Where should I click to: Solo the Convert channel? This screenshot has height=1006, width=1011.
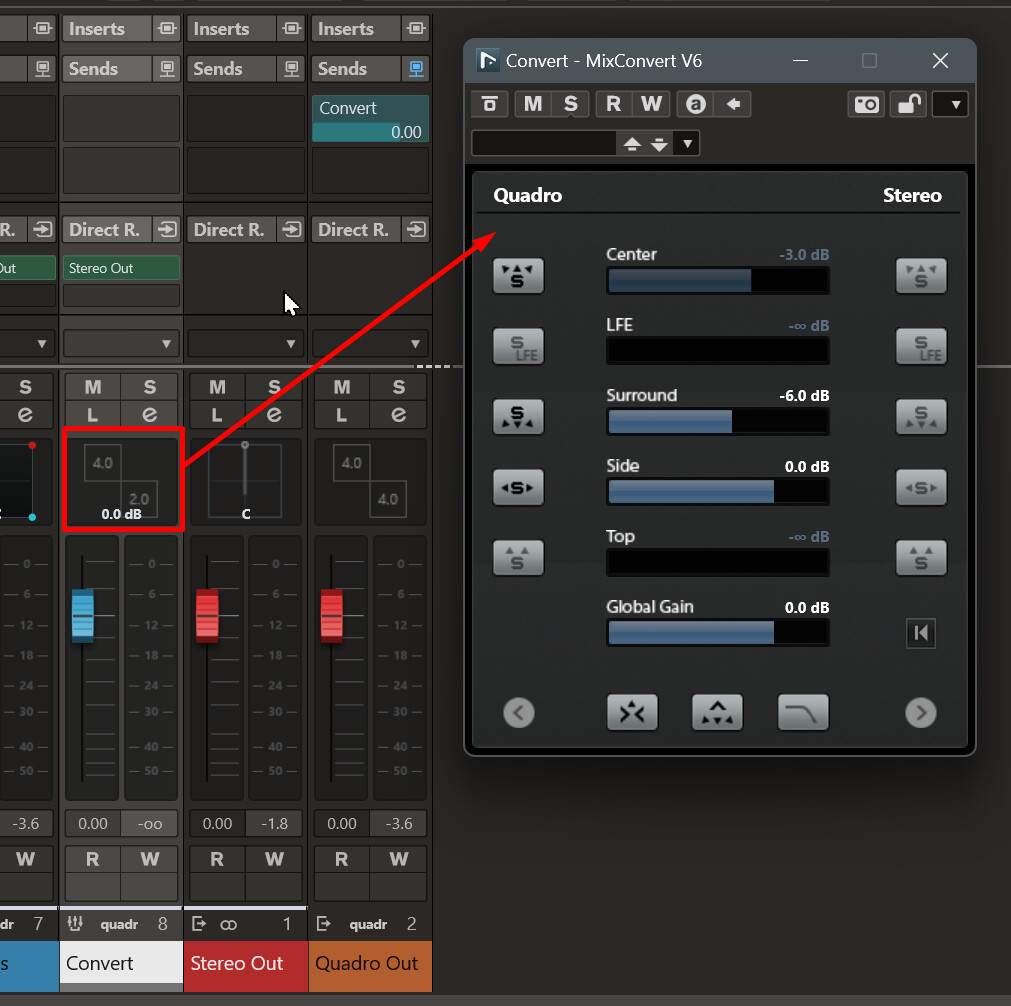(150, 387)
